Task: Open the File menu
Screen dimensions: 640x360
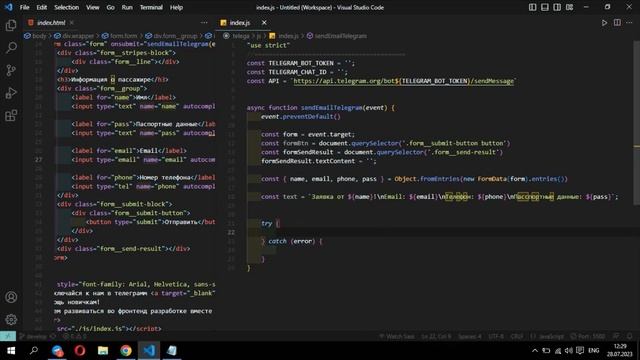Action: pyautogui.click(x=24, y=7)
